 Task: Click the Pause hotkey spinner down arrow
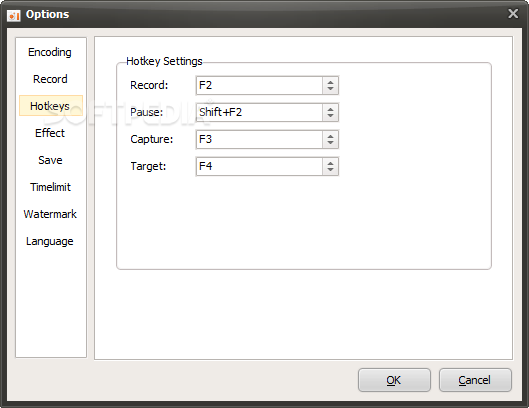coord(330,116)
